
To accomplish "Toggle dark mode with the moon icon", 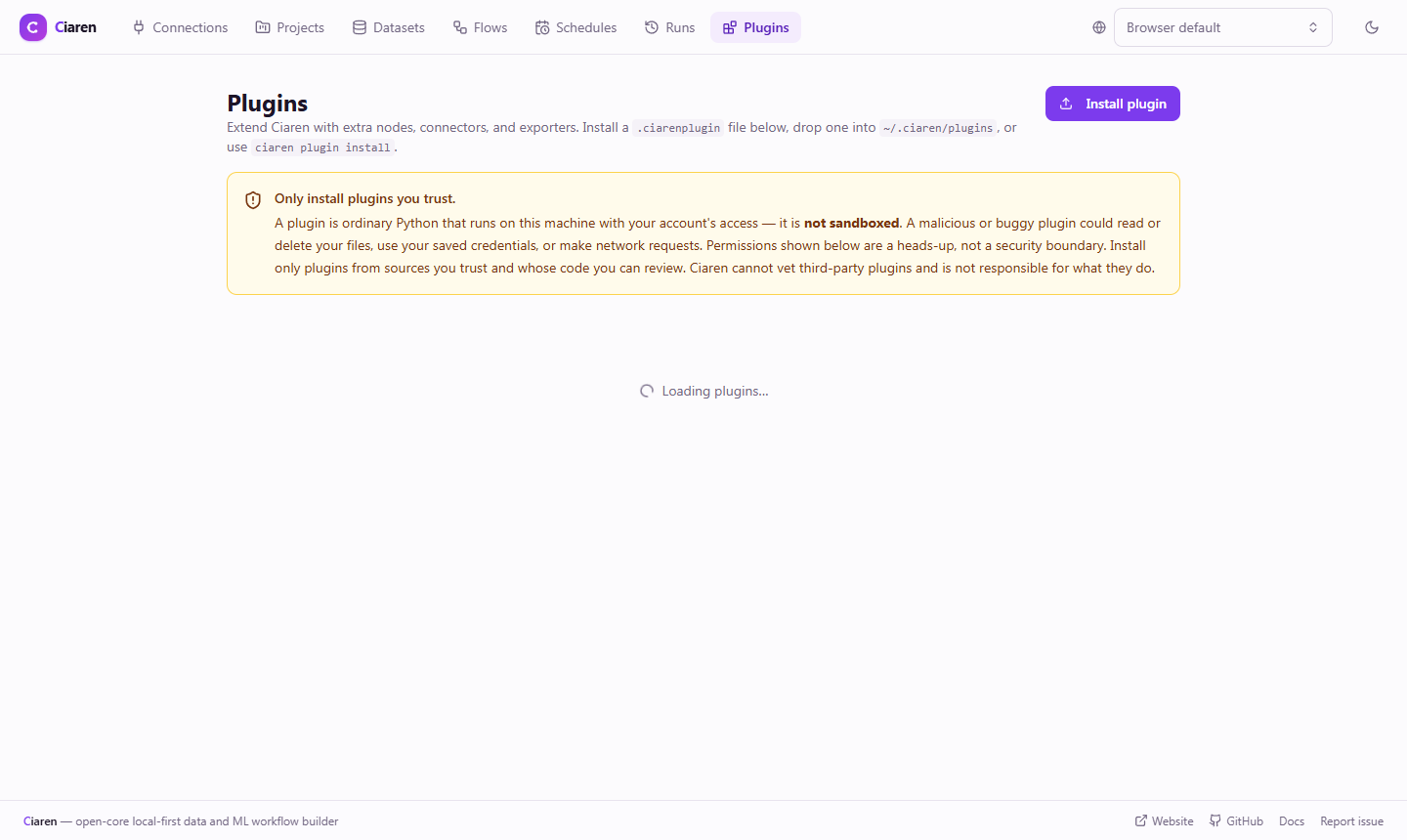I will [1372, 27].
